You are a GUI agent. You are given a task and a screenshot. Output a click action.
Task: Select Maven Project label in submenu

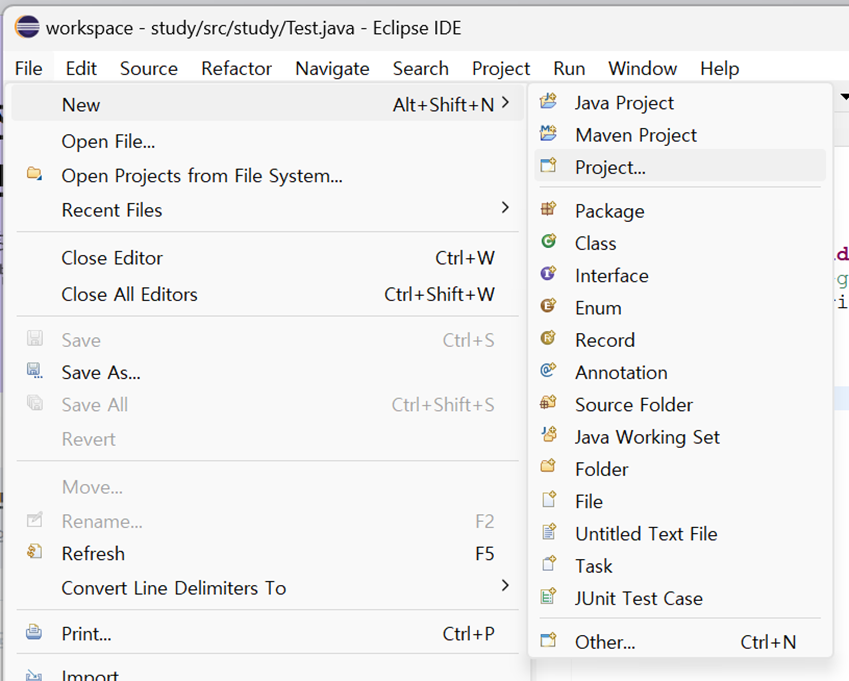(x=636, y=135)
